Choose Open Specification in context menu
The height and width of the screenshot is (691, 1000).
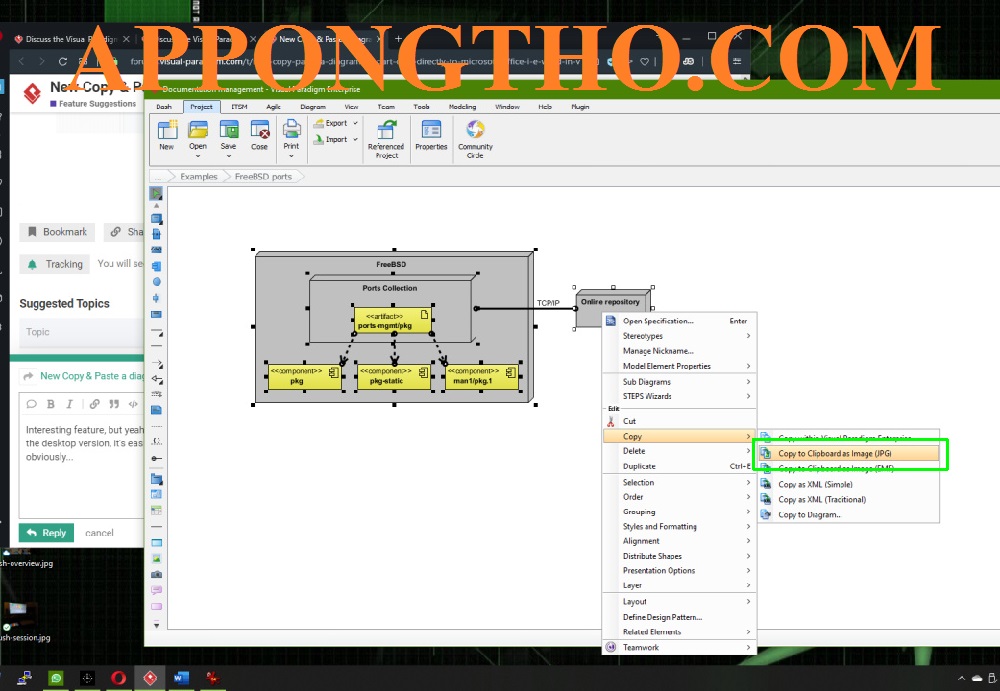[x=680, y=321]
